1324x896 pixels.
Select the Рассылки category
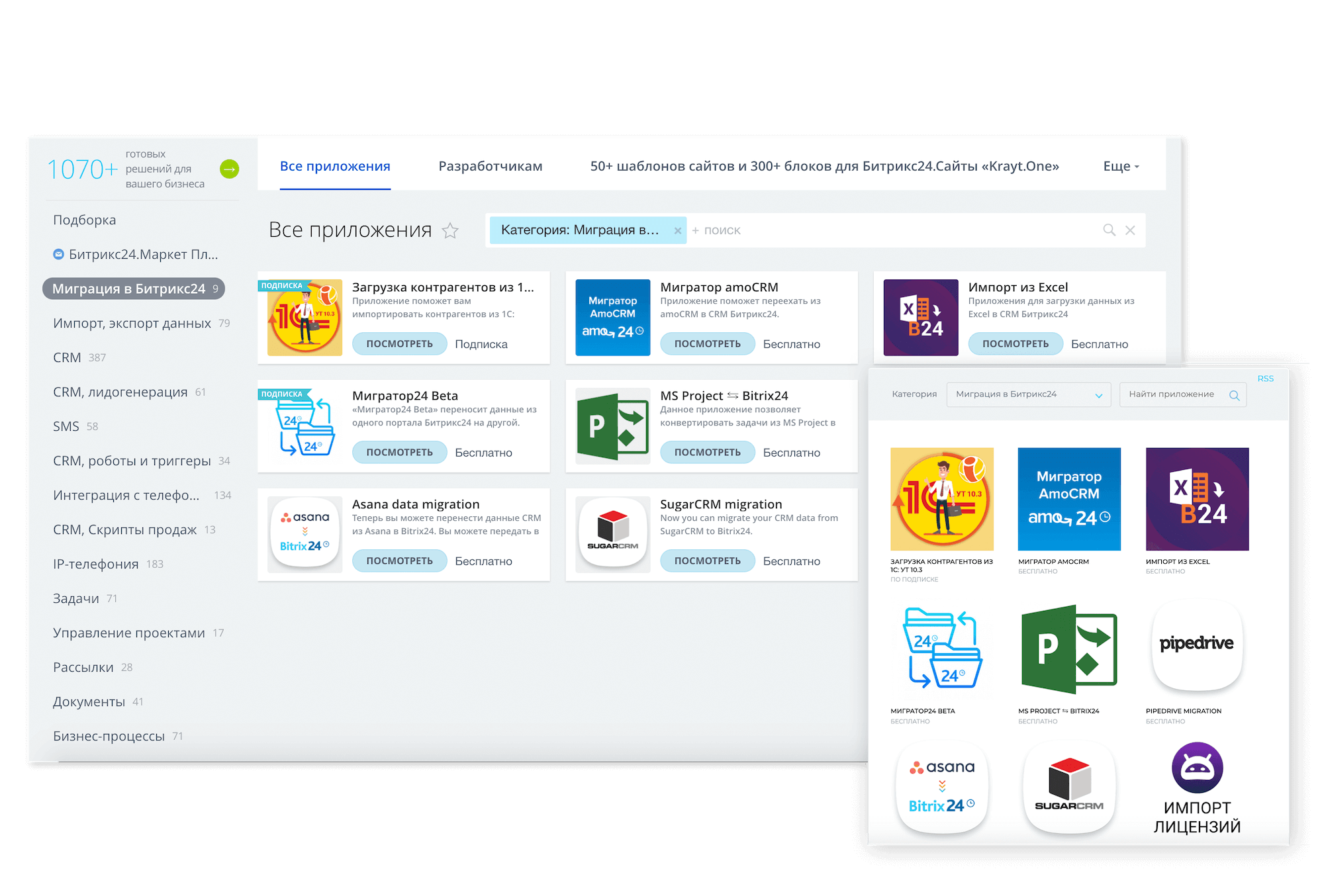(x=93, y=667)
